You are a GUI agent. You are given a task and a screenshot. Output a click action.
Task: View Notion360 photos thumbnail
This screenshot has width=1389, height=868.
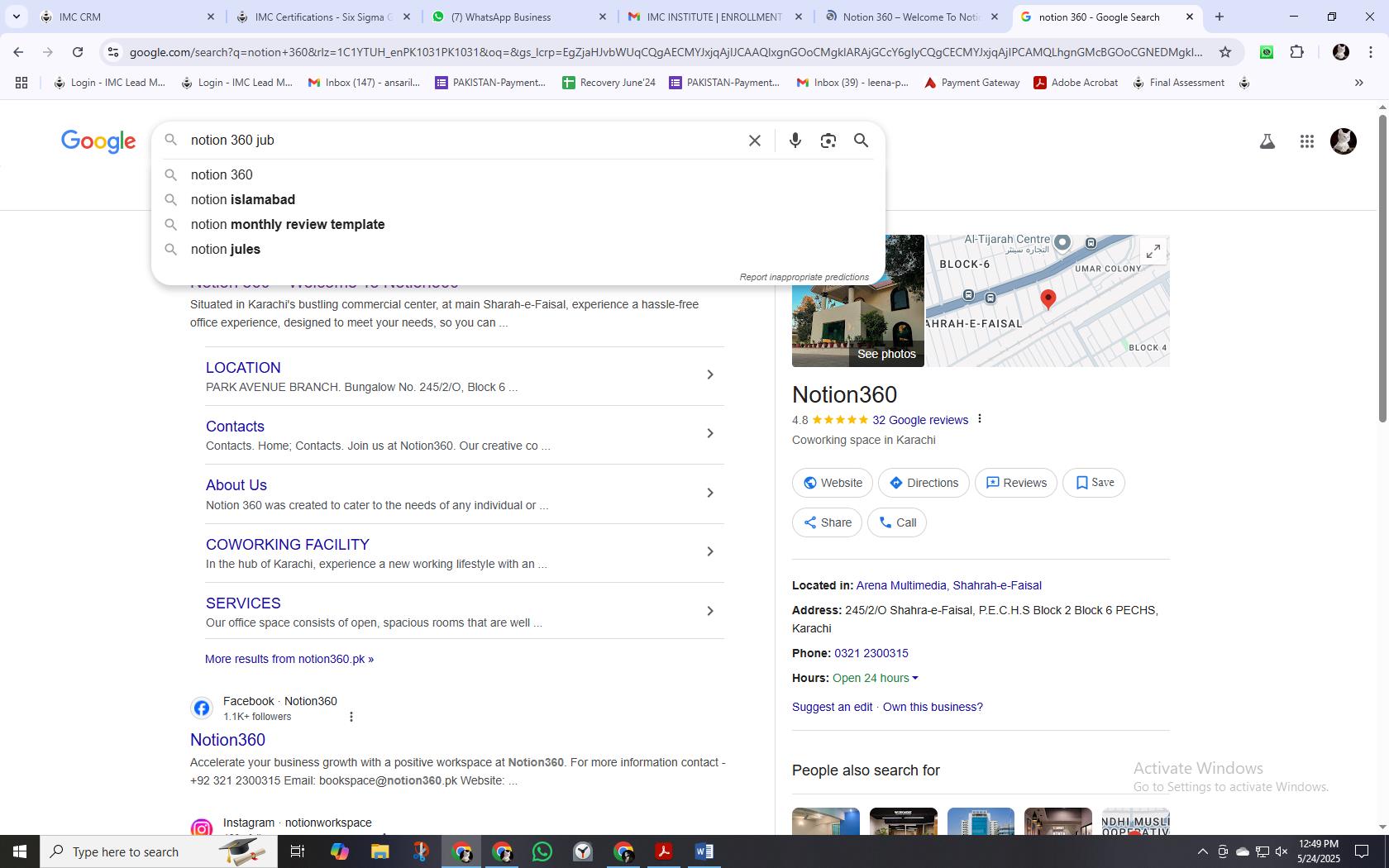click(x=858, y=301)
